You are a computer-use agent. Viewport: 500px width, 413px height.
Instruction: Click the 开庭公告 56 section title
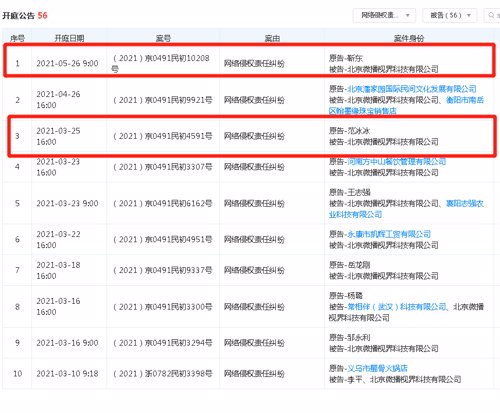click(25, 15)
